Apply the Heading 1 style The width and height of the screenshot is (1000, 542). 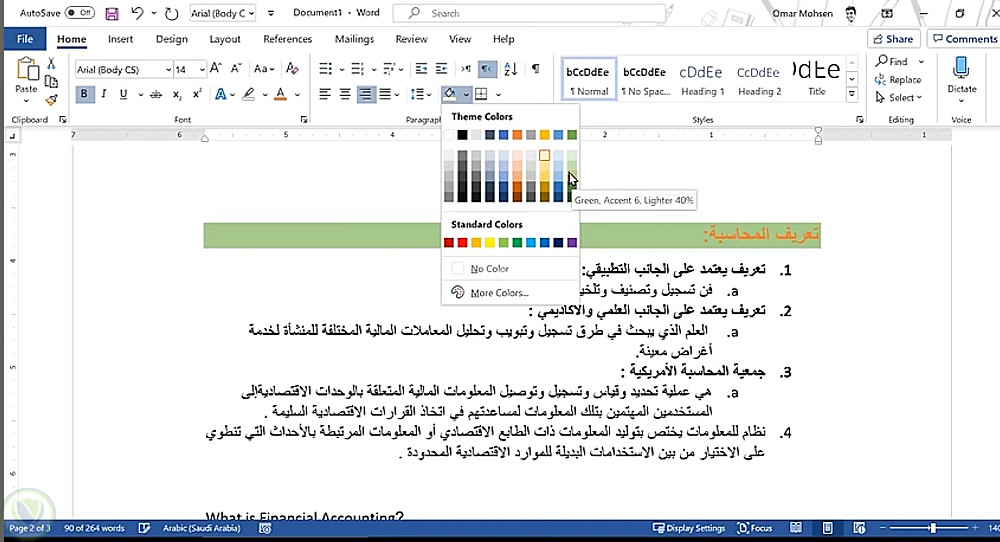[702, 78]
